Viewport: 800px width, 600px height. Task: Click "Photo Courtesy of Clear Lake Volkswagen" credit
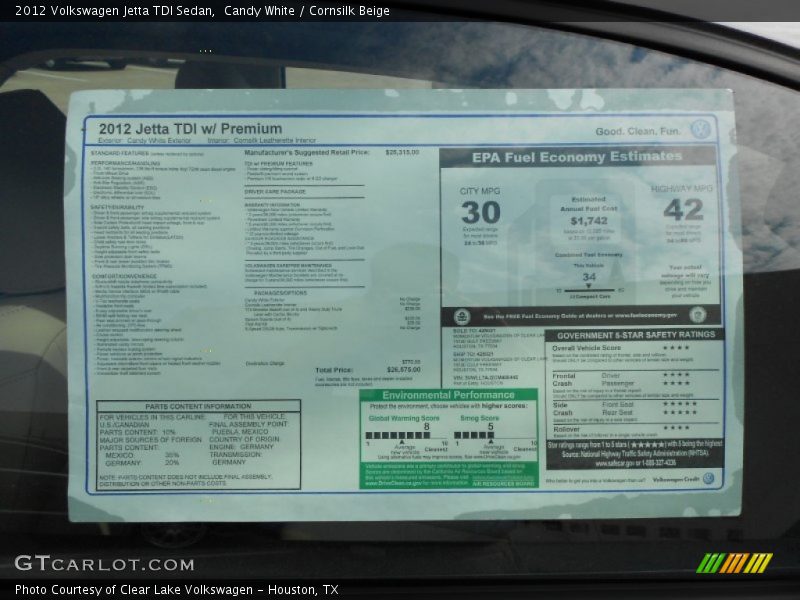click(x=134, y=590)
